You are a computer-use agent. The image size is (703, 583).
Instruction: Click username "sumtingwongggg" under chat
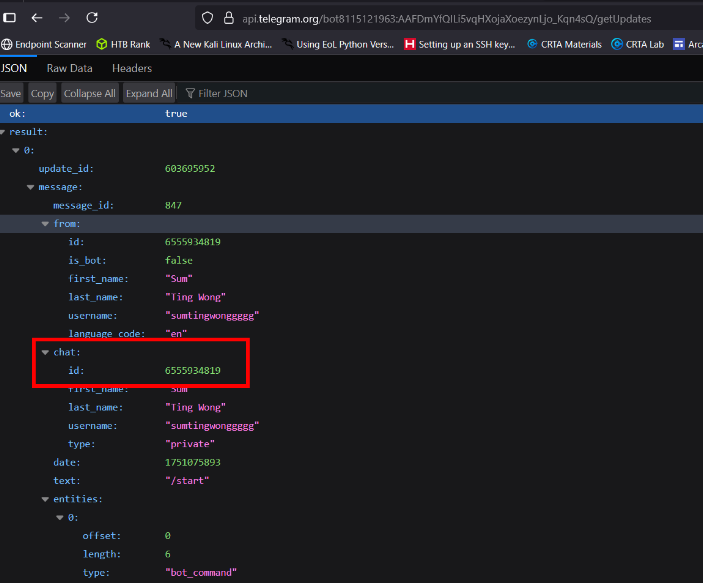tap(212, 426)
